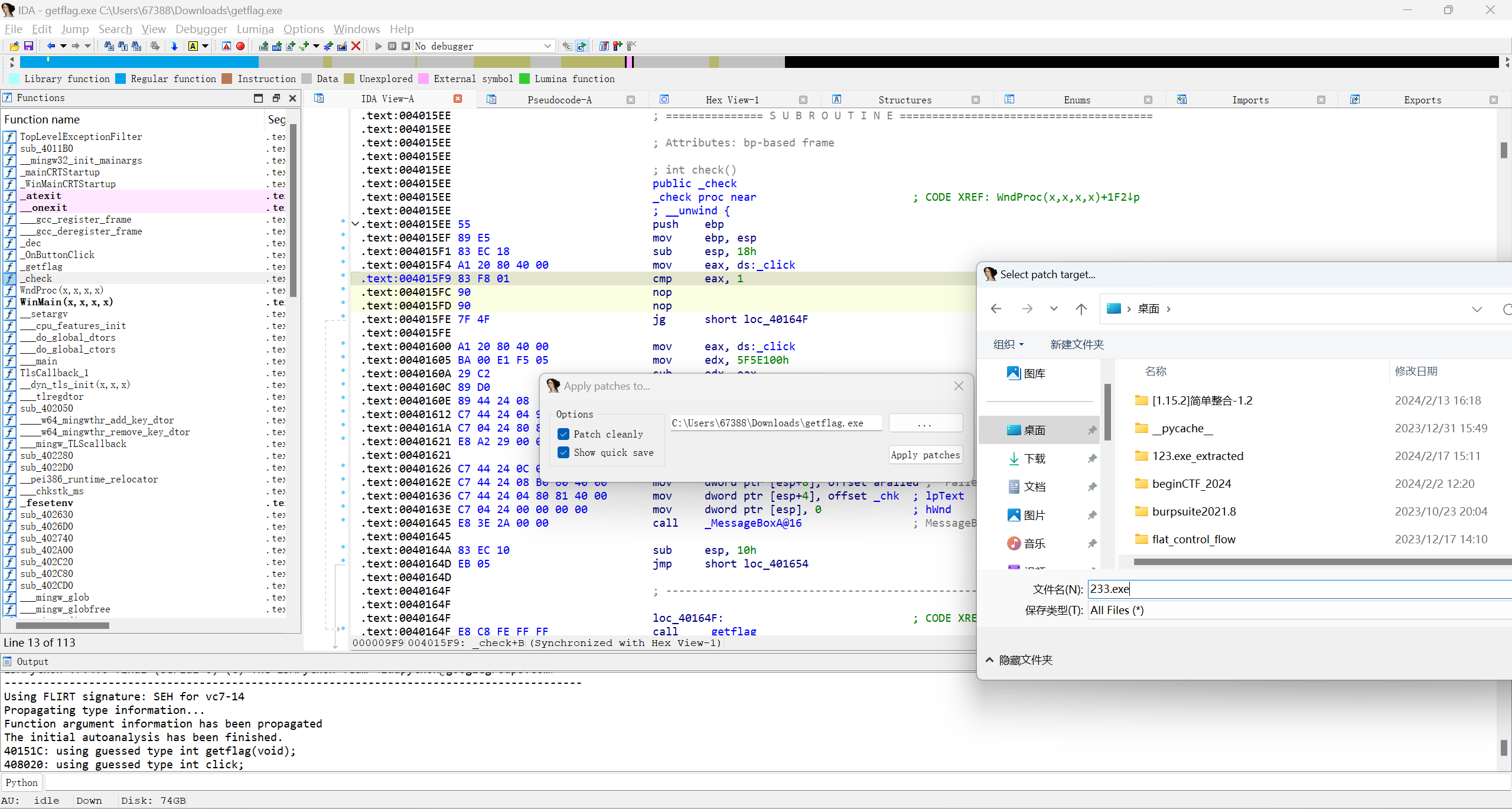Open the Lumina menu
This screenshot has width=1512, height=809.
[255, 29]
